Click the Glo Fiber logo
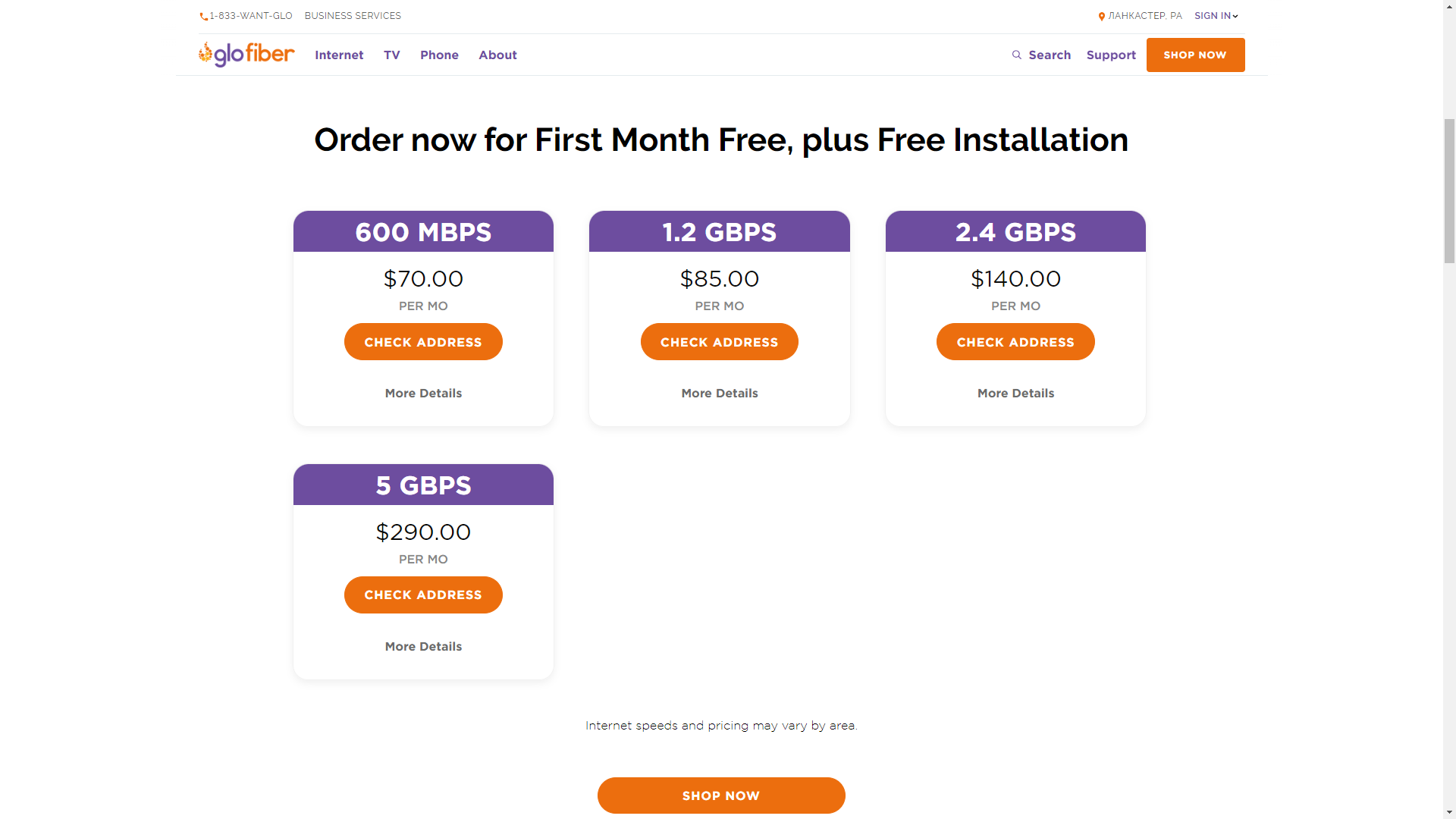 246,55
